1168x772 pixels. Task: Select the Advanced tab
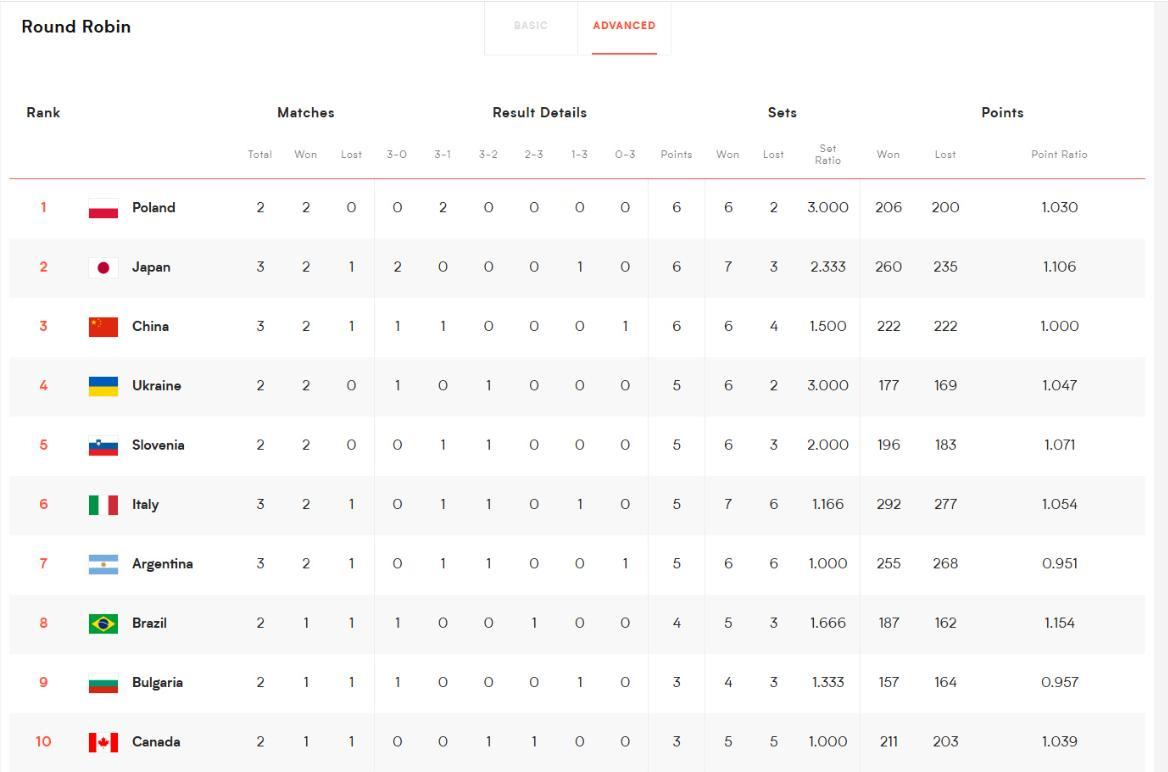point(624,26)
